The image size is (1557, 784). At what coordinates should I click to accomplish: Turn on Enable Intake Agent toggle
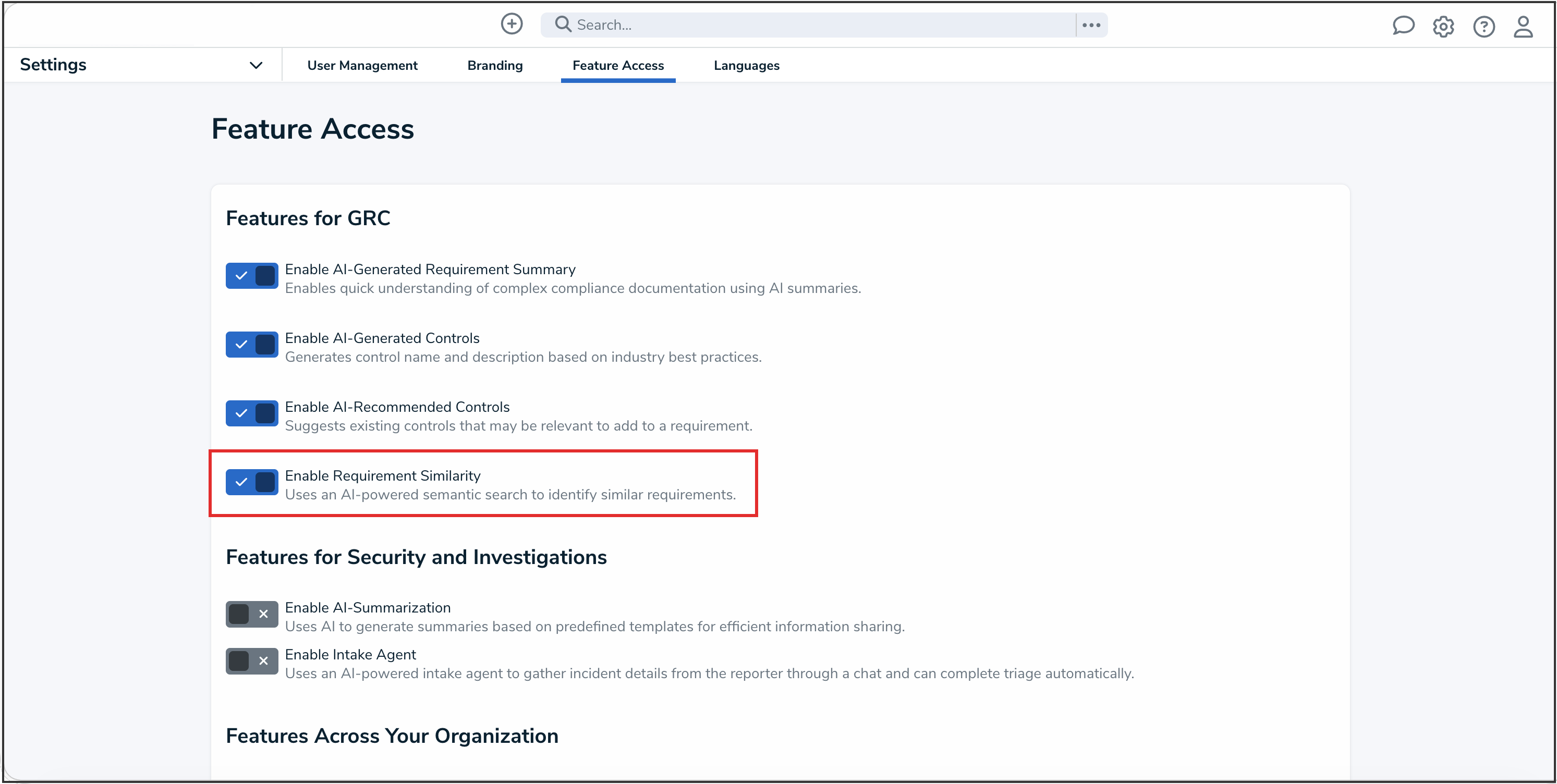click(x=251, y=661)
